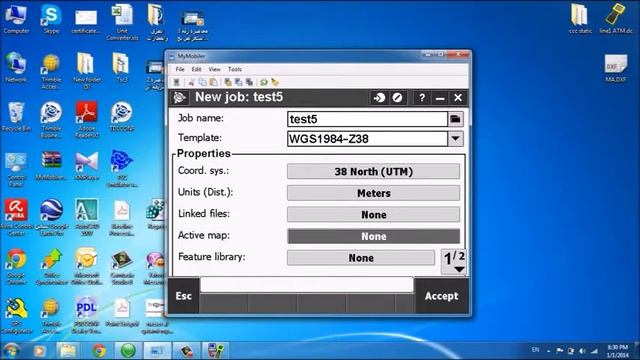640x360 pixels.
Task: Select the ccc static folder on desktop
Action: [580, 19]
